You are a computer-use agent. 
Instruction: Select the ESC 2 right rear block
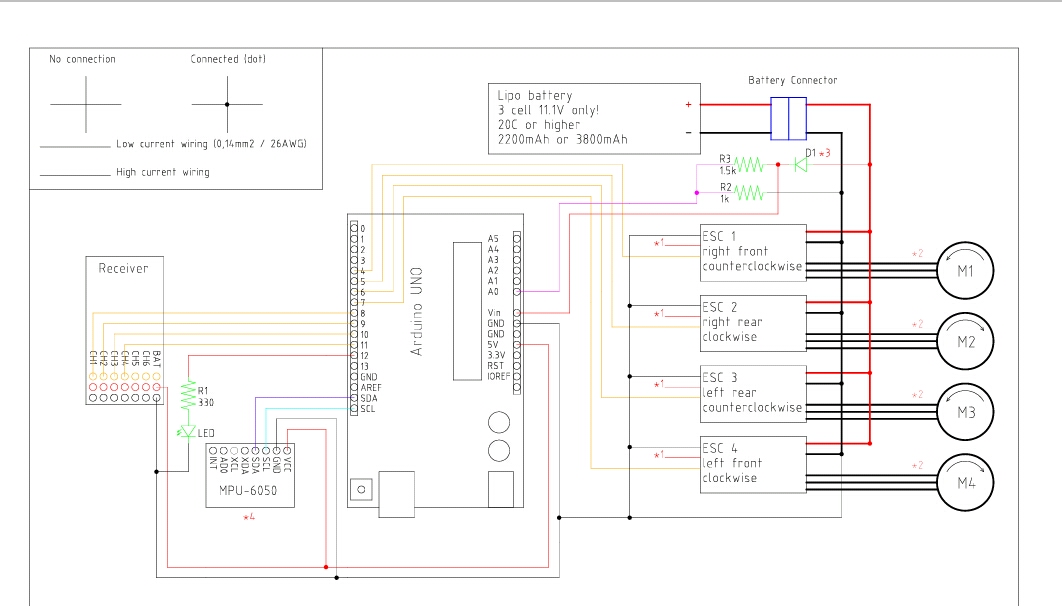[x=753, y=323]
